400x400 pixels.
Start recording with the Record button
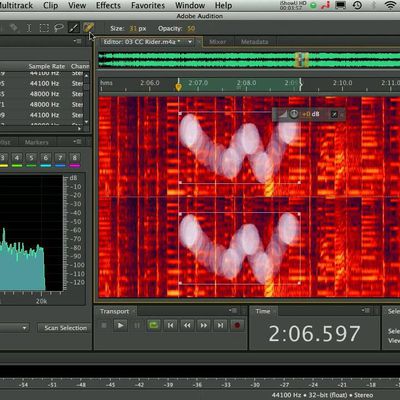(x=237, y=325)
